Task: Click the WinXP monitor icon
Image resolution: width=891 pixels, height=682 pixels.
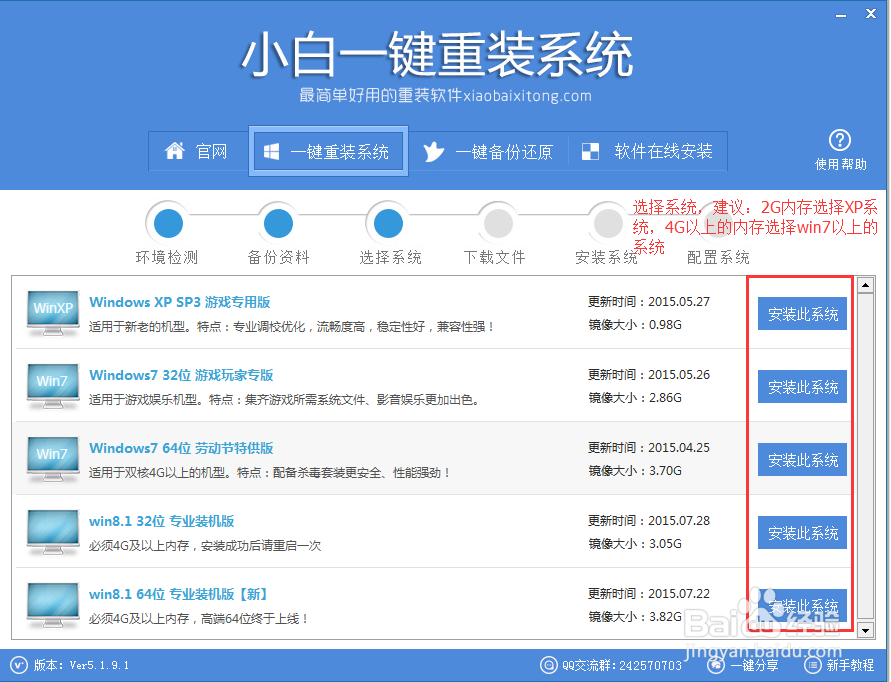Action: tap(53, 313)
